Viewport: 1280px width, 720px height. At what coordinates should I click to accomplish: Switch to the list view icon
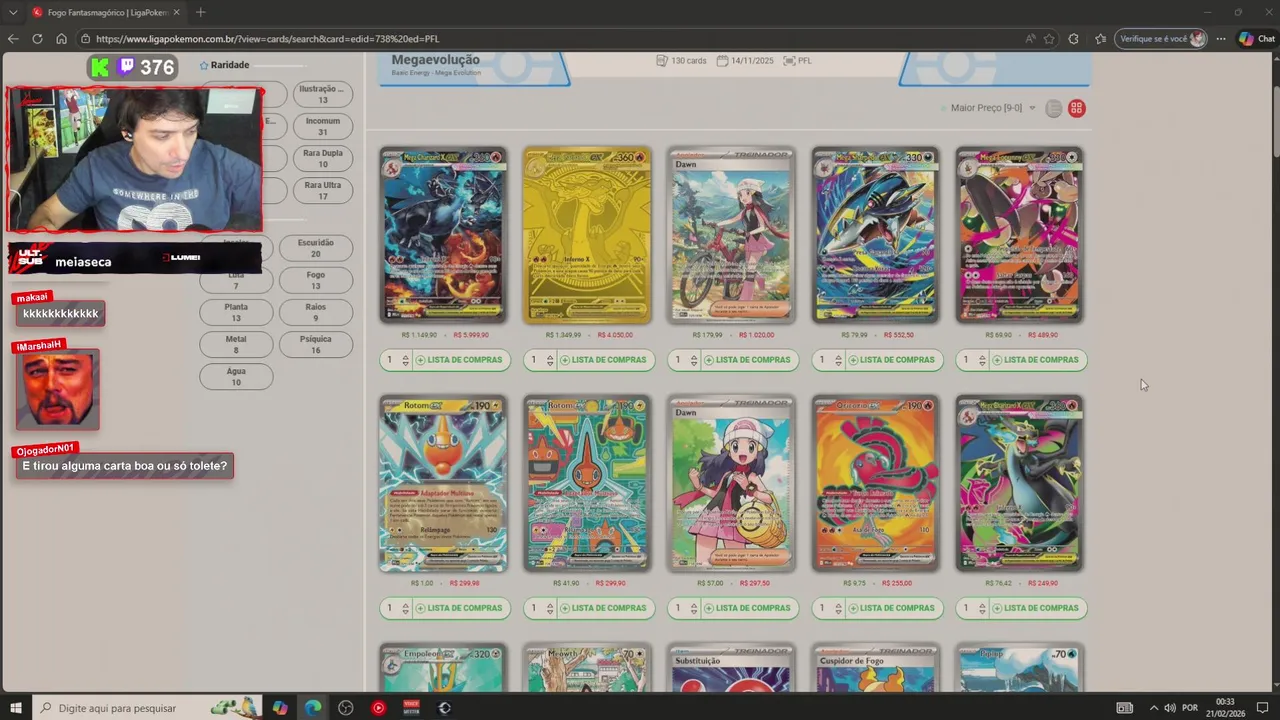pos(1053,108)
